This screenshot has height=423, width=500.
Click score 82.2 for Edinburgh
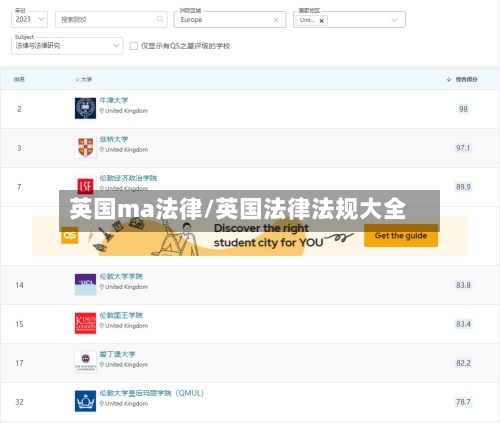[463, 363]
